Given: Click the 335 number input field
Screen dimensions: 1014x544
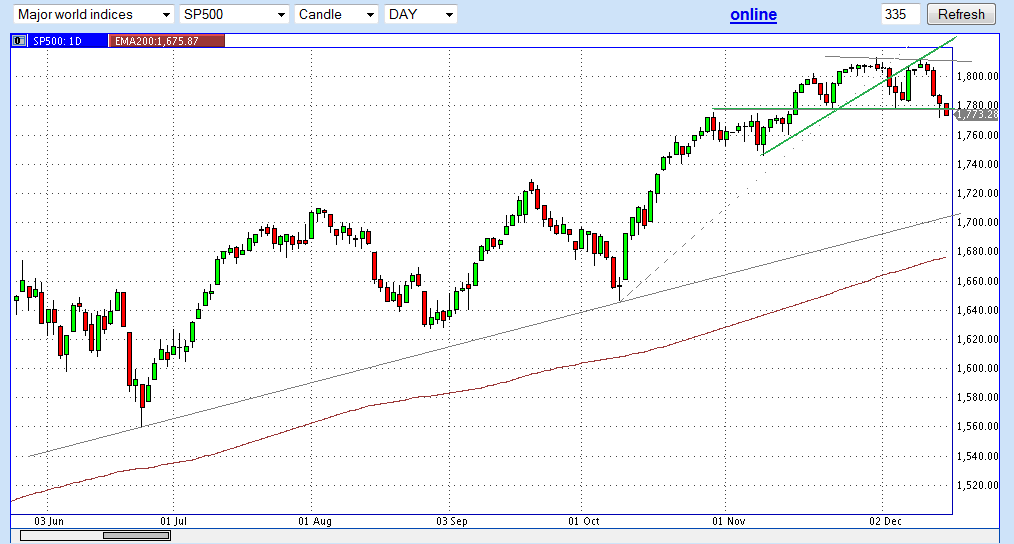Looking at the screenshot, I should (900, 14).
